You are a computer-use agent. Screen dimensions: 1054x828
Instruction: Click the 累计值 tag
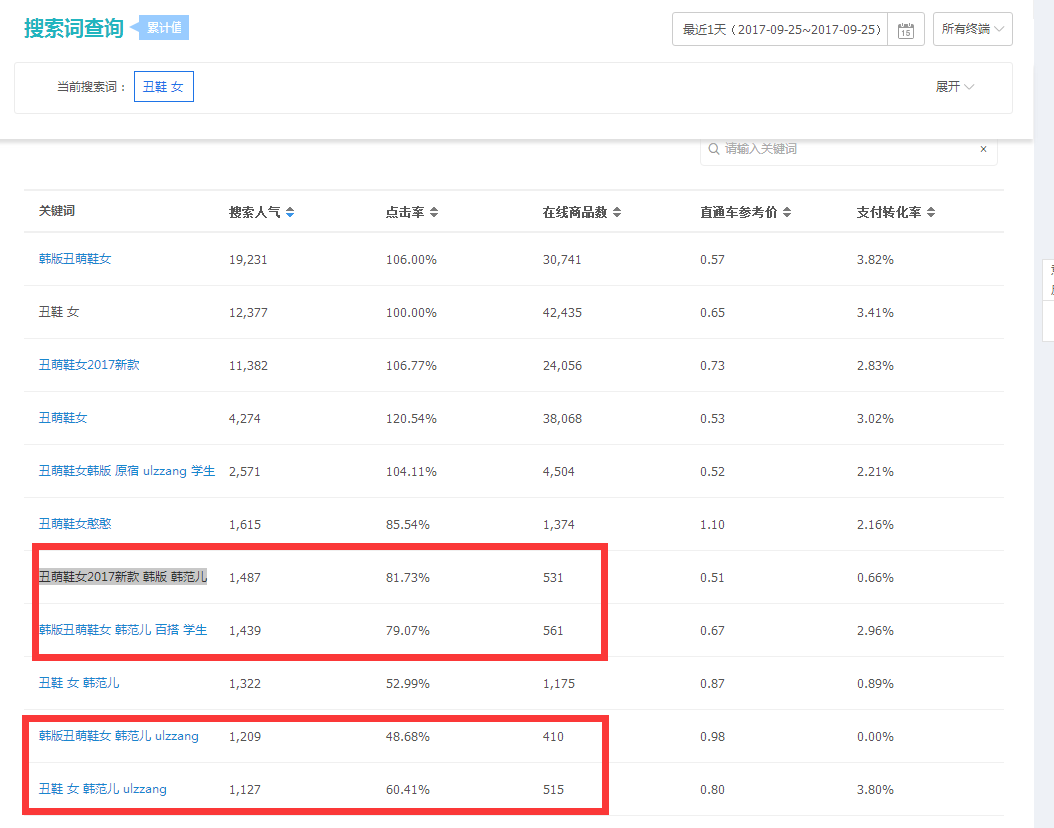[164, 28]
